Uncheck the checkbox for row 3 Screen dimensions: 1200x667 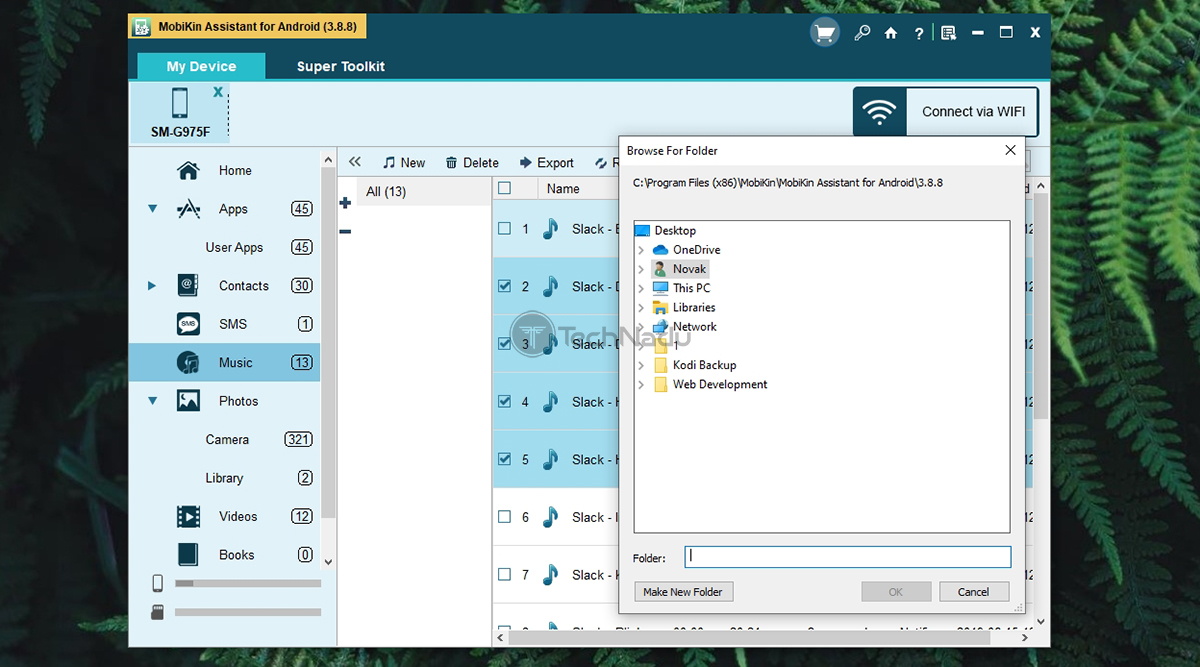coord(505,344)
